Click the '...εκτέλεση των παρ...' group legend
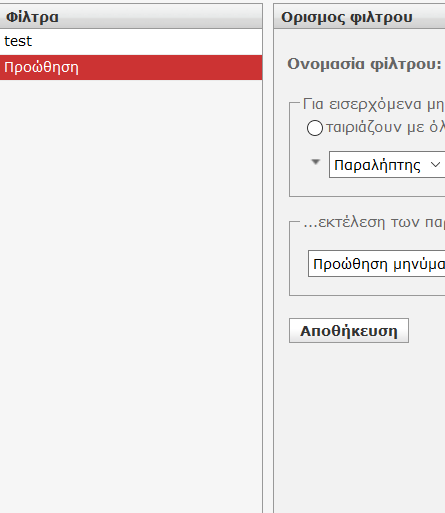445x513 pixels. pos(374,222)
